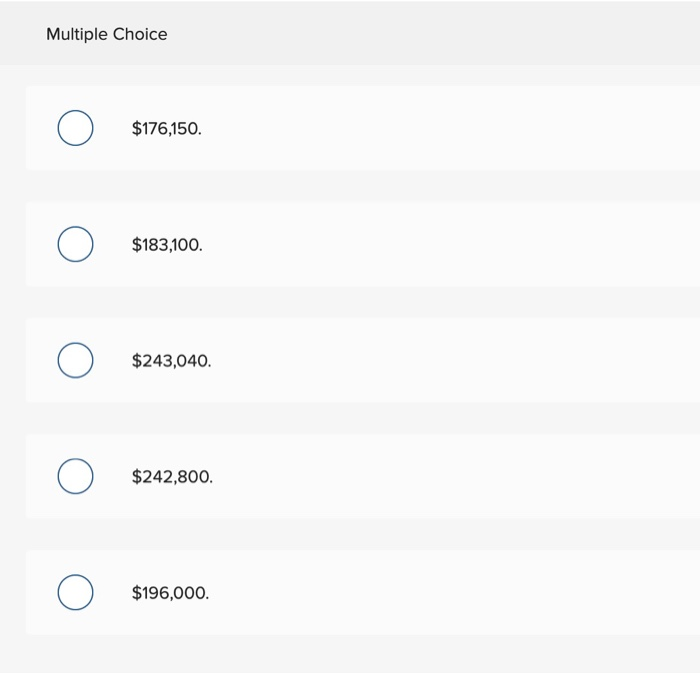
Task: Choose the $243,040 radio button
Action: [75, 360]
